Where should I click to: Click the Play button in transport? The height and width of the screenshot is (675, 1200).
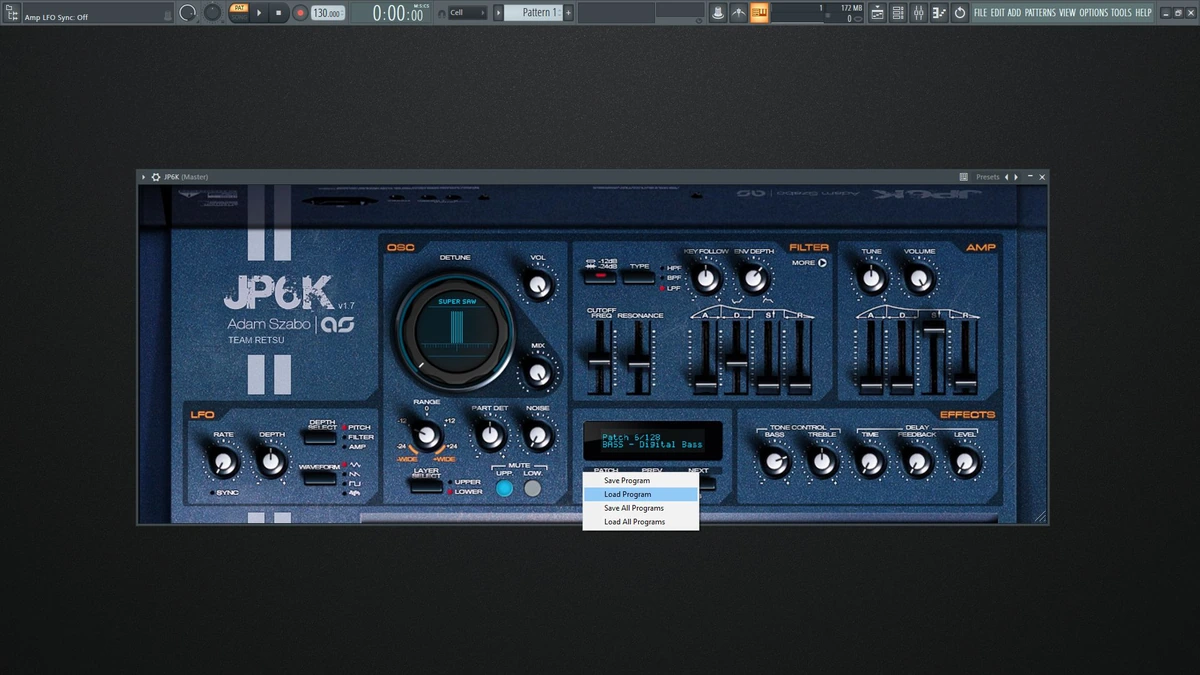pyautogui.click(x=259, y=13)
